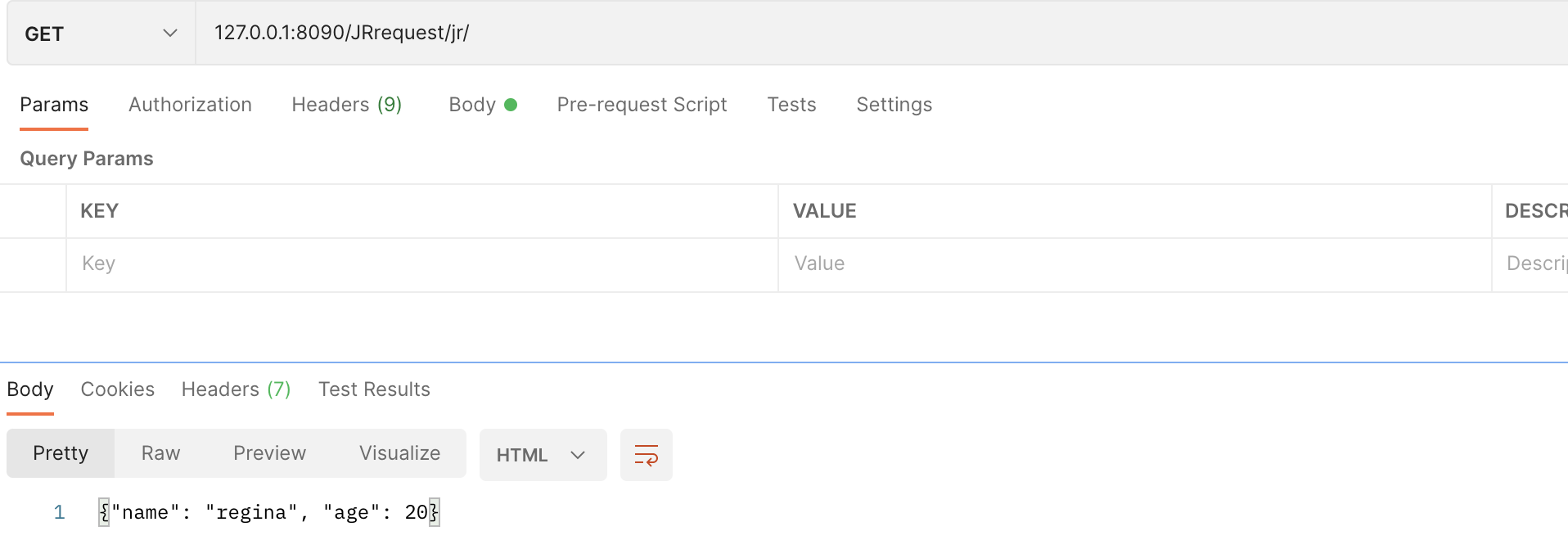The image size is (1568, 540).
Task: Expand the HTML format dropdown
Action: coord(542,455)
